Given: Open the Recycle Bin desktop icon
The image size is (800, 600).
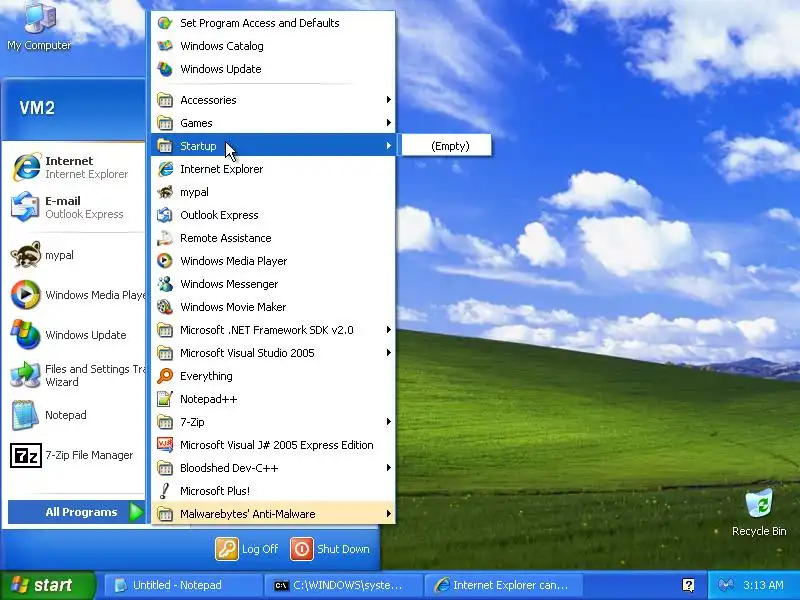Looking at the screenshot, I should click(x=759, y=513).
